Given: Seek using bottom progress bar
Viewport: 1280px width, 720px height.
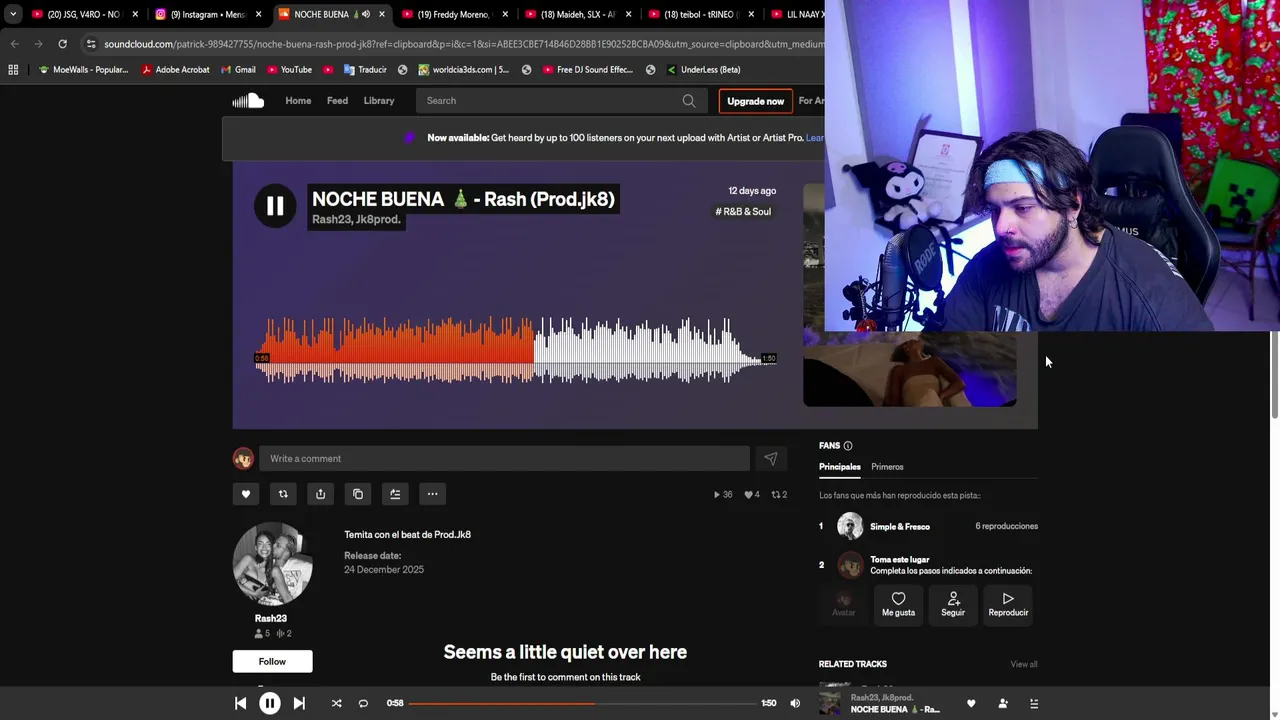Looking at the screenshot, I should coord(582,703).
